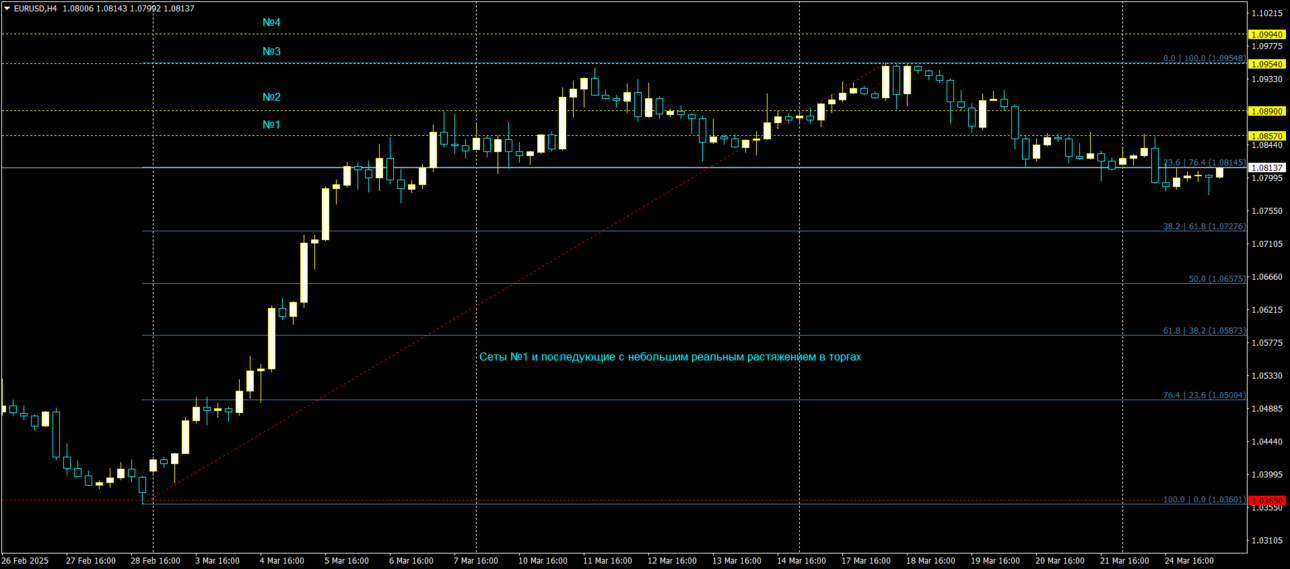Click the 1.07995 price scale value
Image resolution: width=1290 pixels, height=569 pixels.
1267,178
